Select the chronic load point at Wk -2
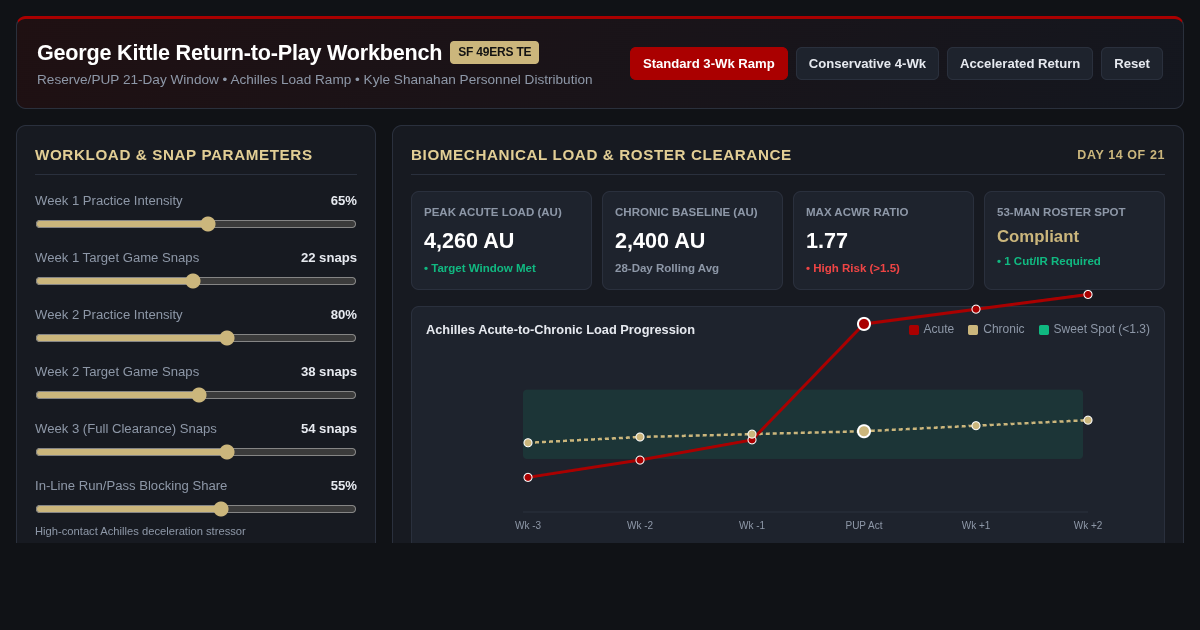The image size is (1200, 630). pyautogui.click(x=640, y=437)
